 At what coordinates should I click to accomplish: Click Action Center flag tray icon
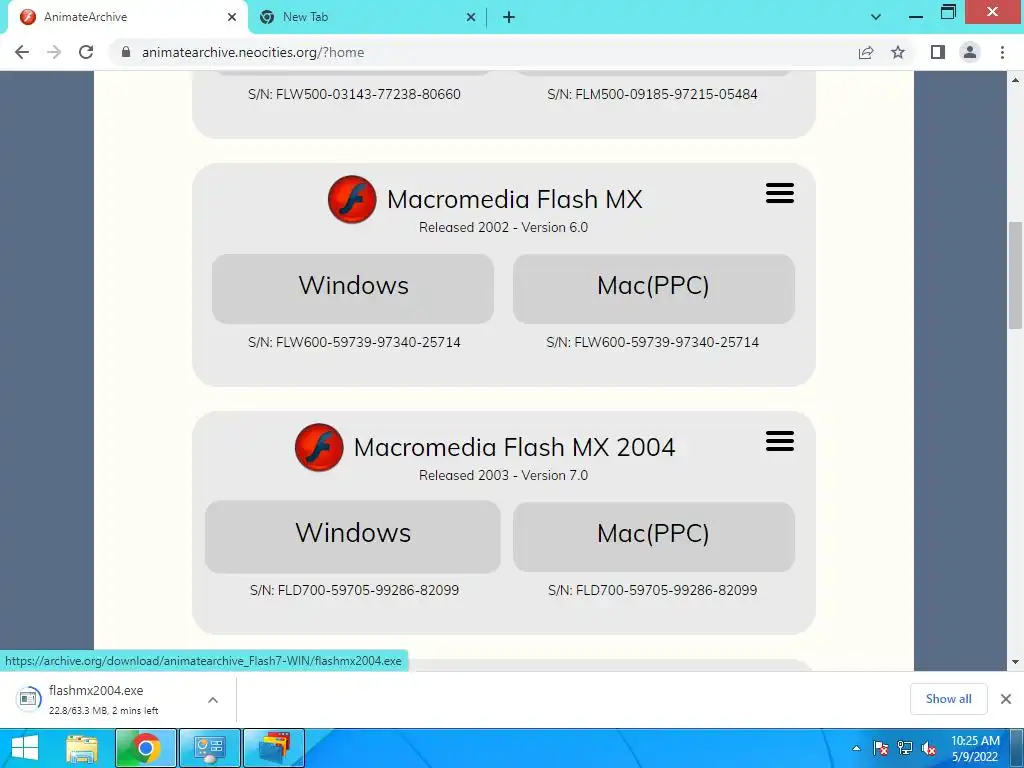881,748
